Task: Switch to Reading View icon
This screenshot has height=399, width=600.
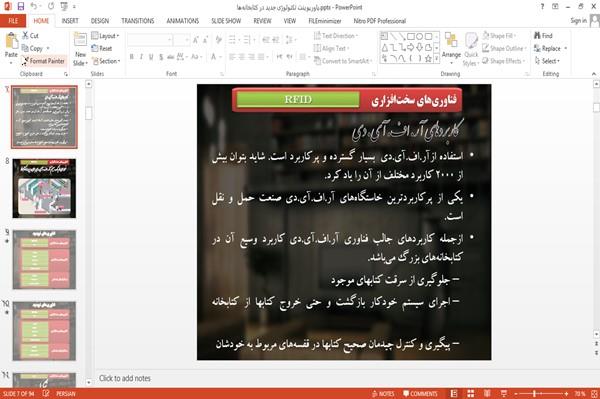Action: pos(487,394)
